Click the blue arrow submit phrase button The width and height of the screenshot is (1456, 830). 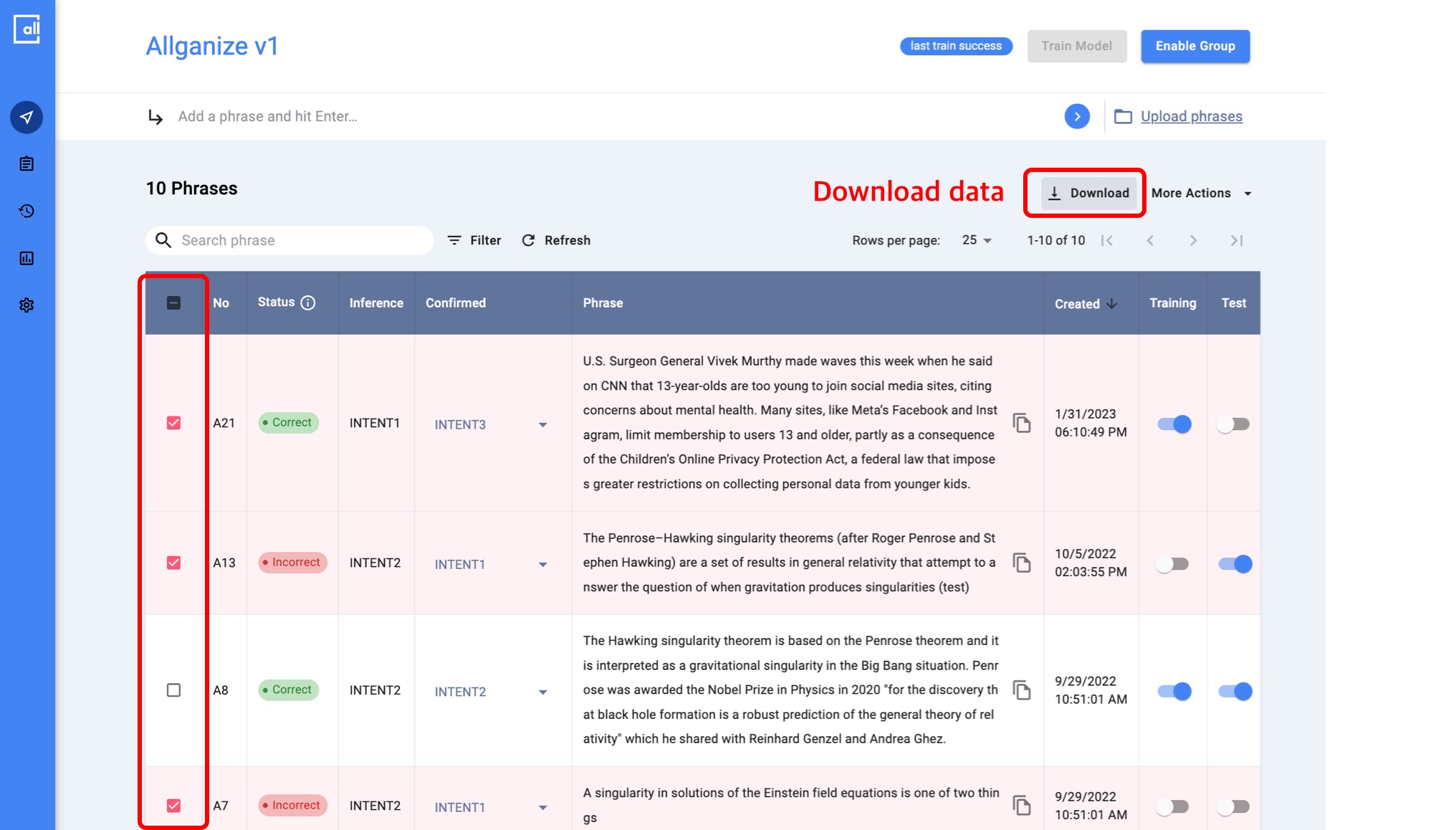click(x=1076, y=116)
